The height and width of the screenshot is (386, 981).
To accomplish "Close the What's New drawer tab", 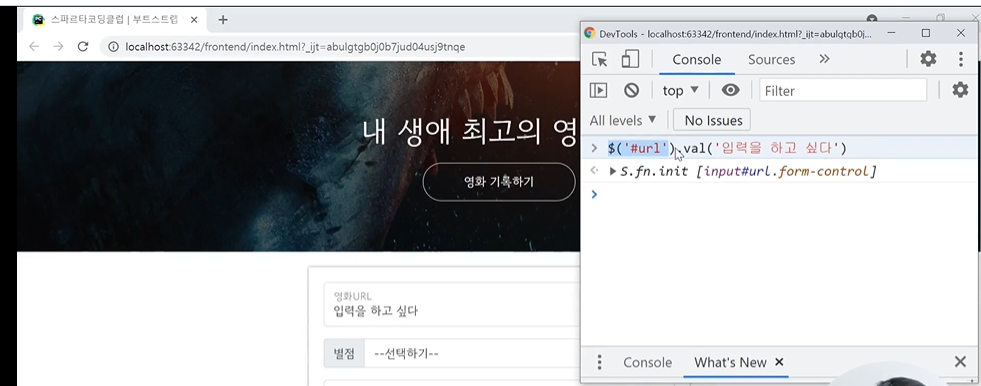I will pos(779,362).
